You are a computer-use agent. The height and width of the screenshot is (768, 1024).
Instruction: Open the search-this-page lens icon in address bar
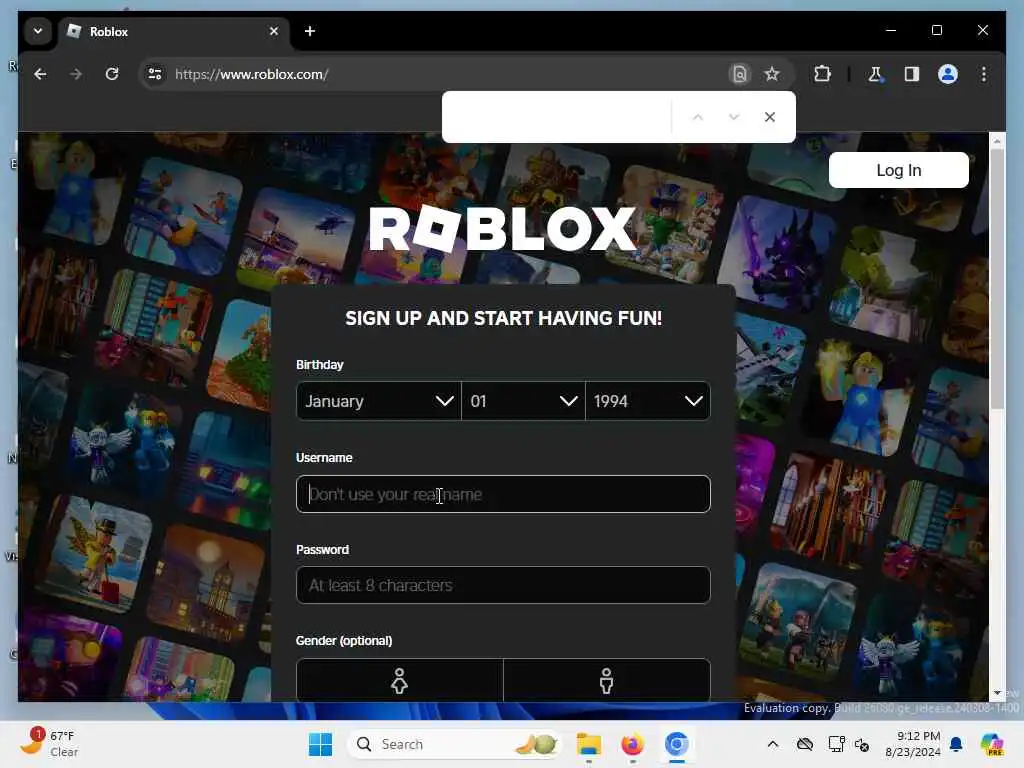[739, 74]
